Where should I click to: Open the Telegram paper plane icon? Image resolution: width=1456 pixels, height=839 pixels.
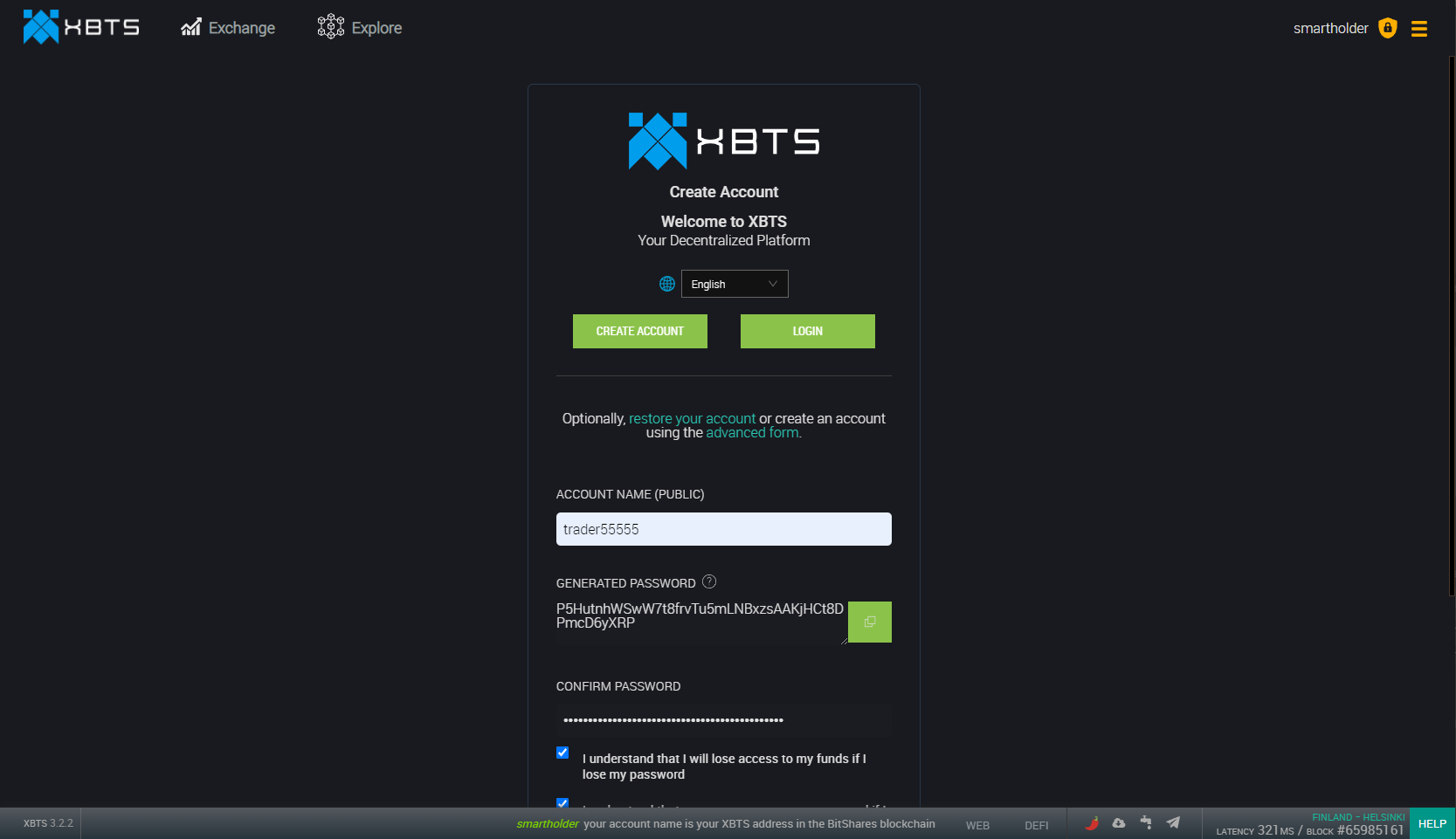(x=1173, y=822)
